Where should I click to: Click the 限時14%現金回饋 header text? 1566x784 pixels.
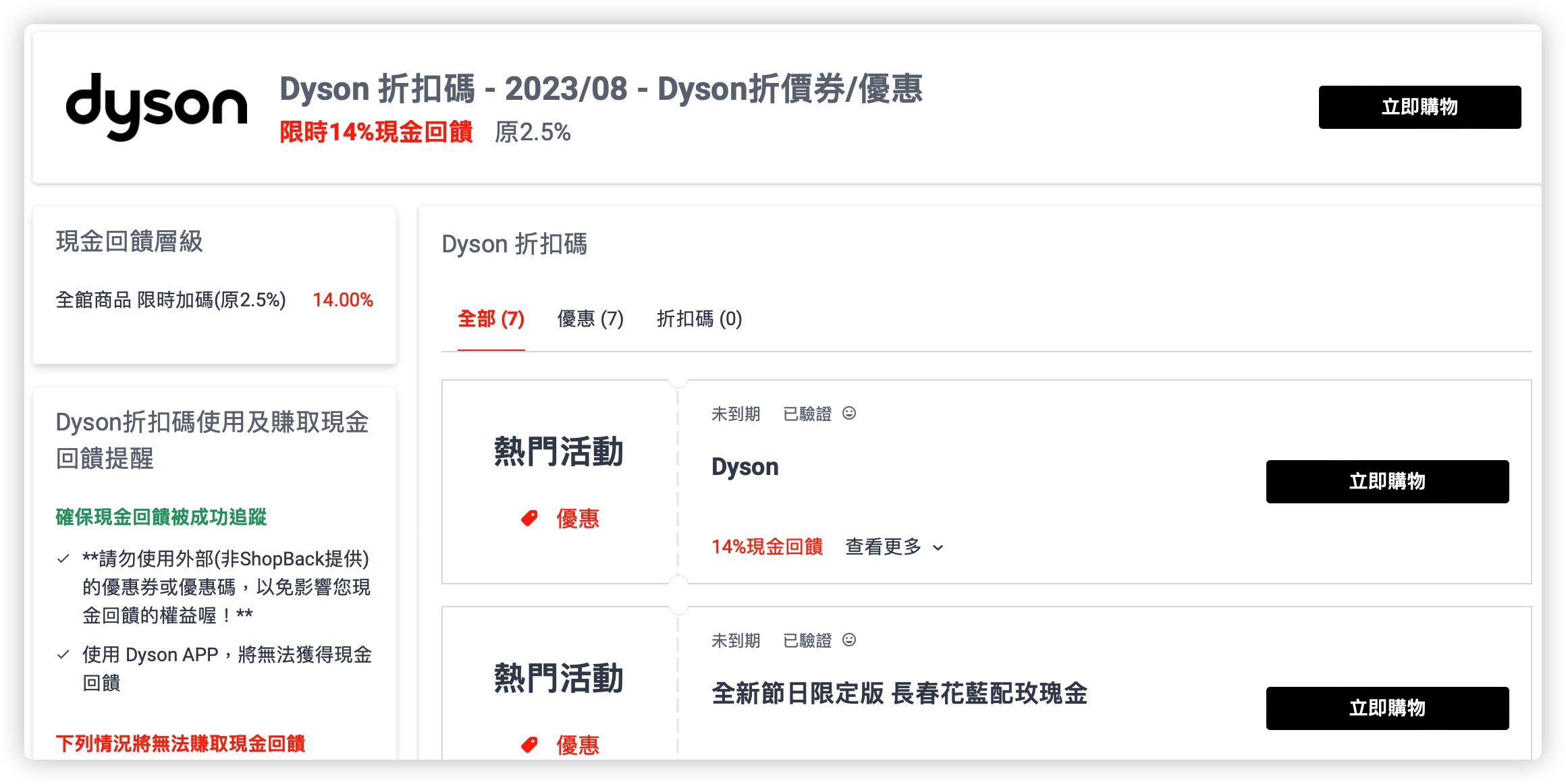click(x=376, y=132)
